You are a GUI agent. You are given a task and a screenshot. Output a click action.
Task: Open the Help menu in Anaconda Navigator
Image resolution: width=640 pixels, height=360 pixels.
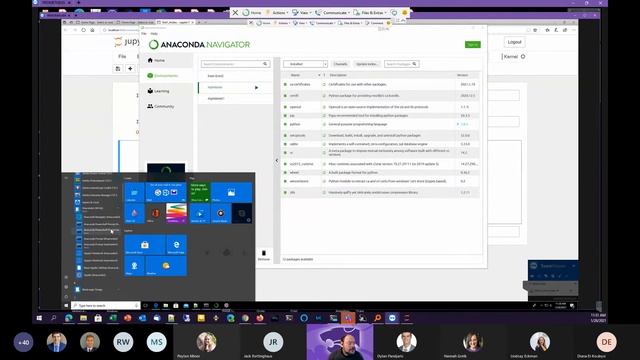[154, 33]
